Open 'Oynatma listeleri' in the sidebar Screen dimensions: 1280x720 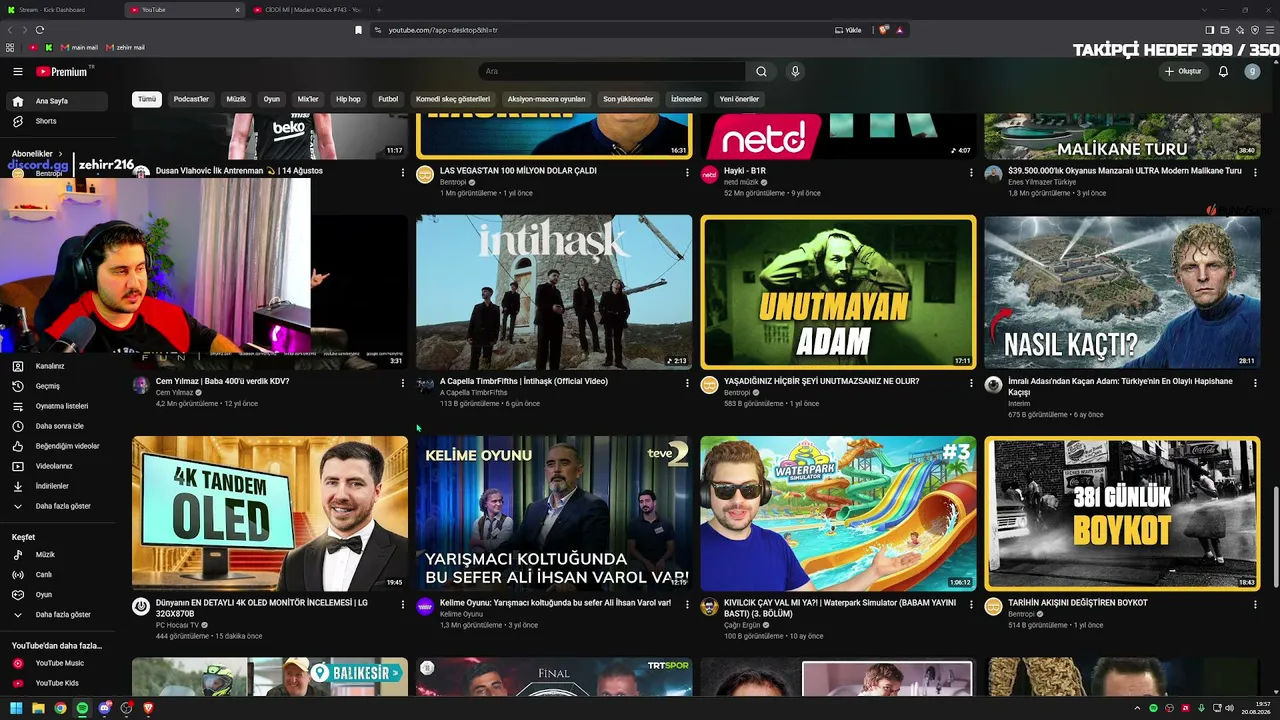56,406
